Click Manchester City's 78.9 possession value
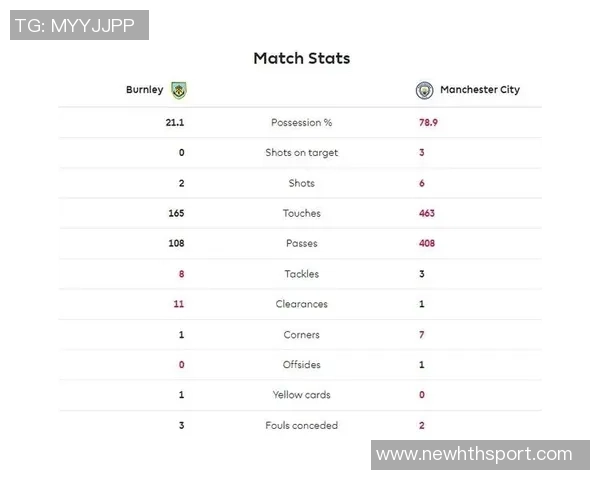 coord(428,123)
